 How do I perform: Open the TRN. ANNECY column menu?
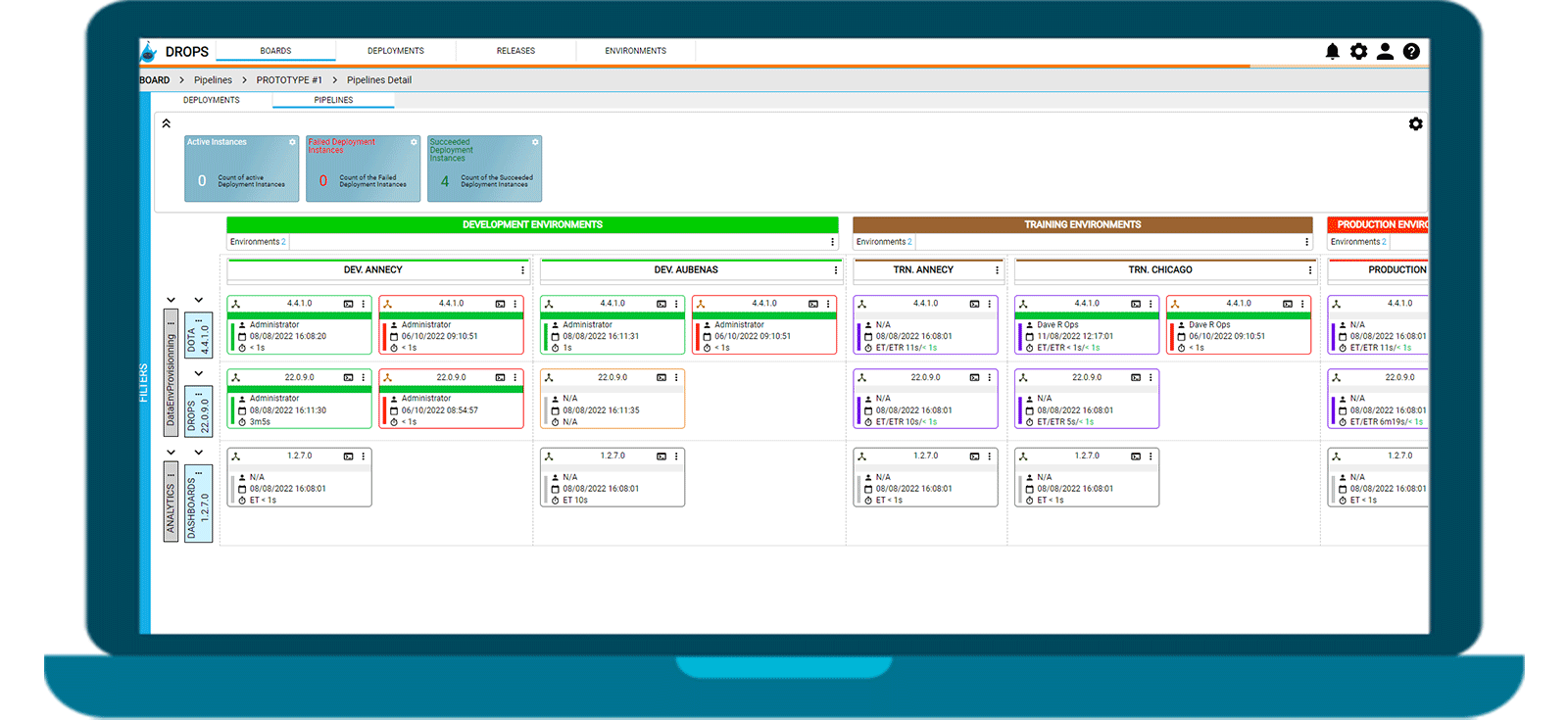997,270
